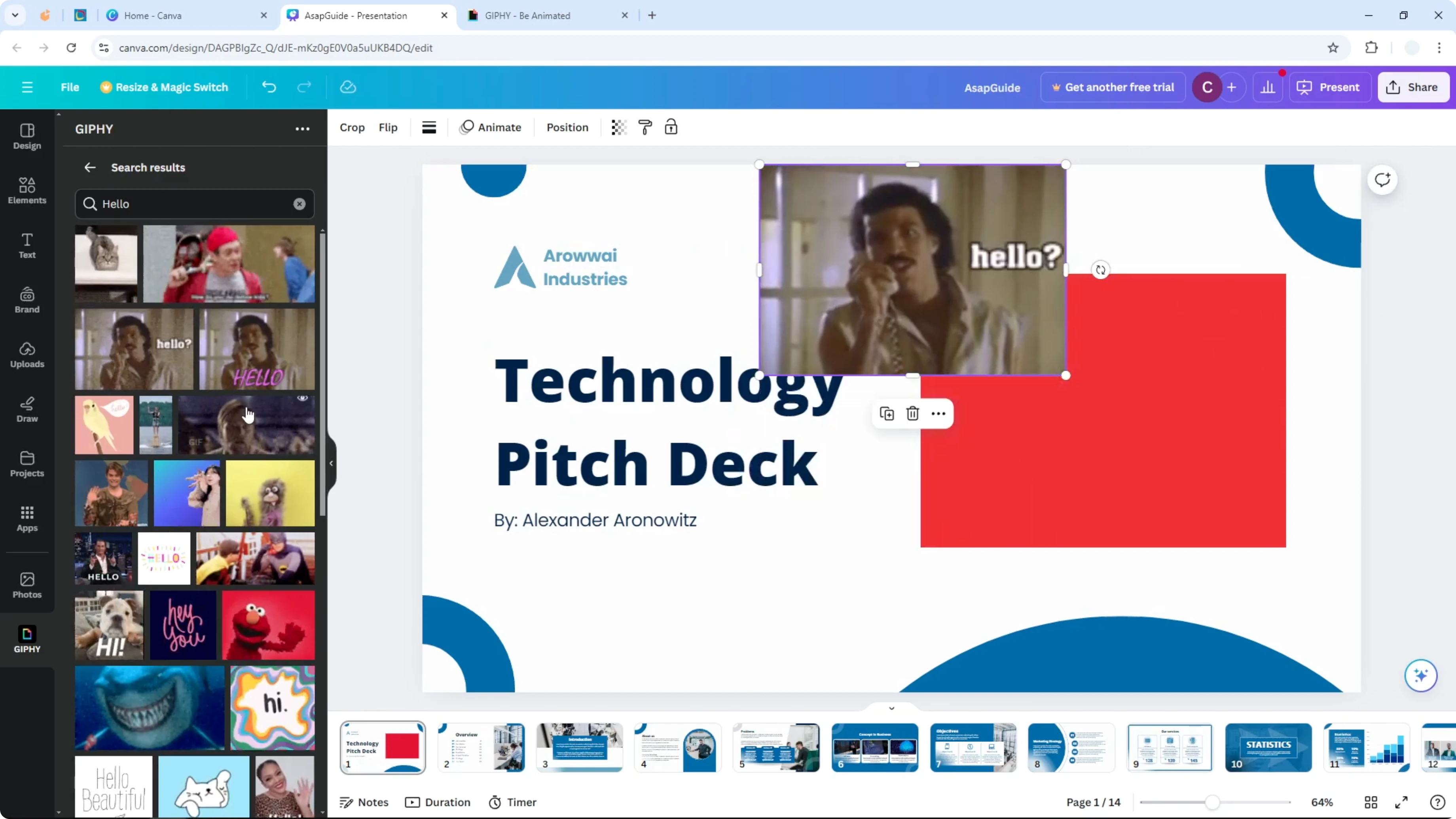Start presentation with Present button
The width and height of the screenshot is (1456, 819).
coord(1329,87)
